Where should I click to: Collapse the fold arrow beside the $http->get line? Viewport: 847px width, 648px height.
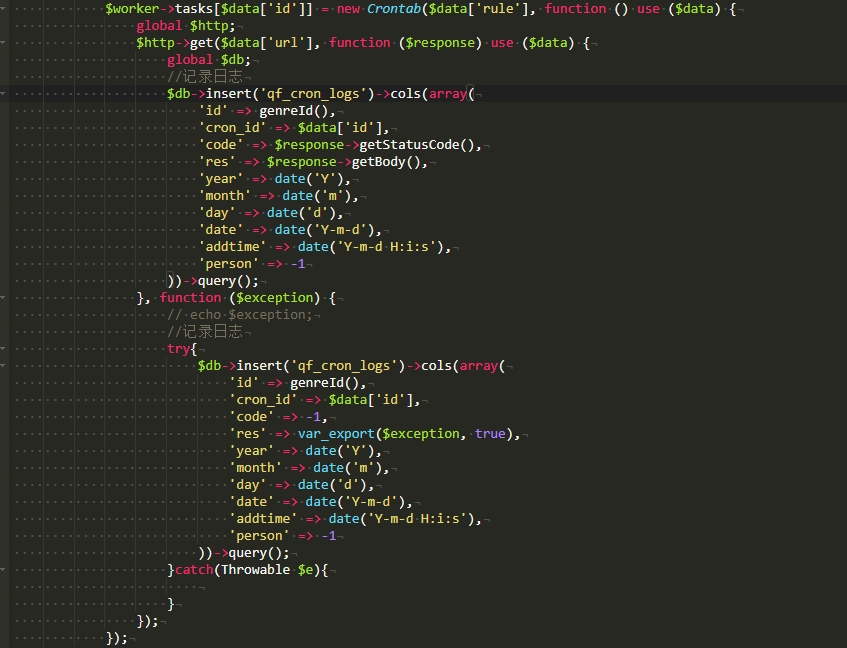pos(3,42)
